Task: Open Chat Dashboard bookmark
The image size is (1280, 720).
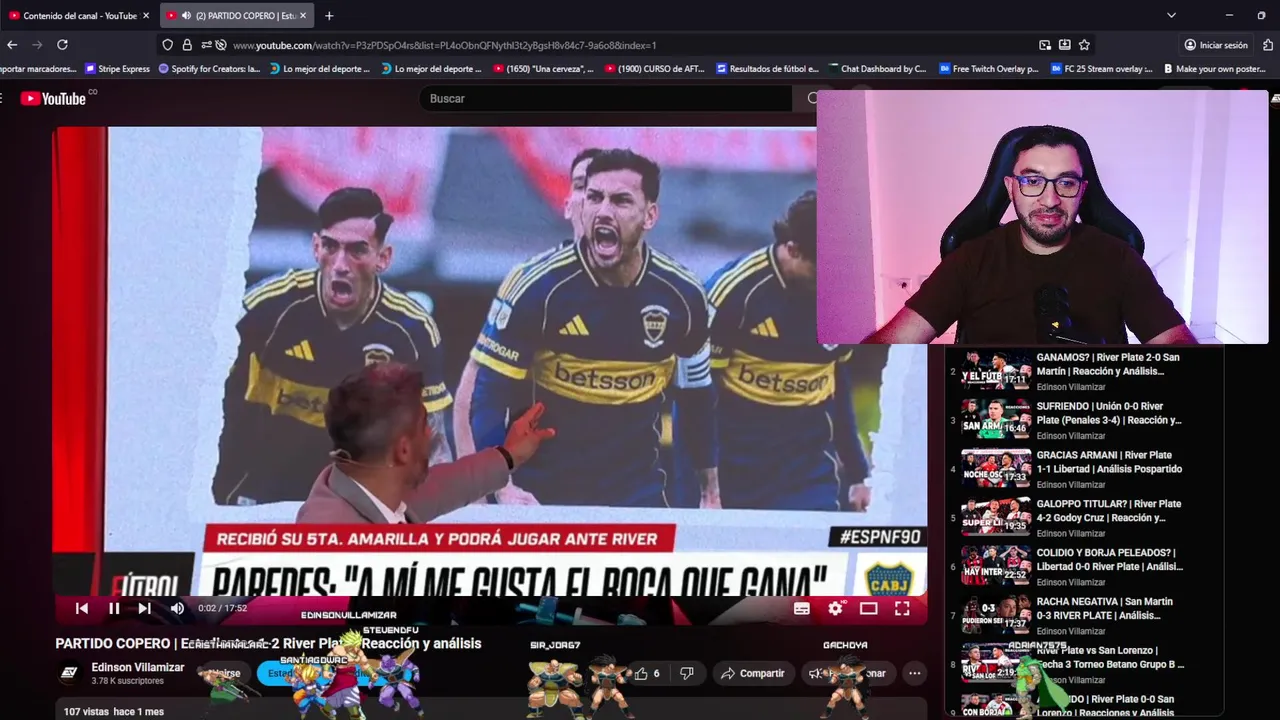Action: pos(877,69)
